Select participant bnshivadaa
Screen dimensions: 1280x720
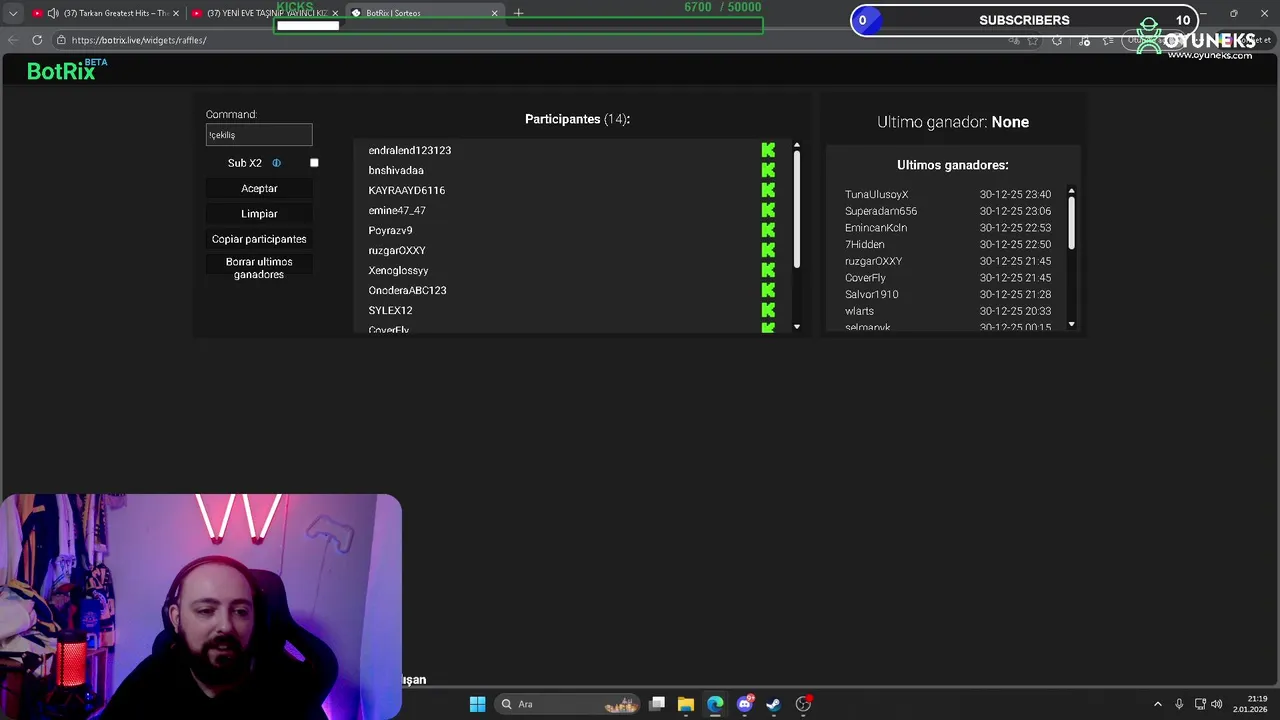396,170
